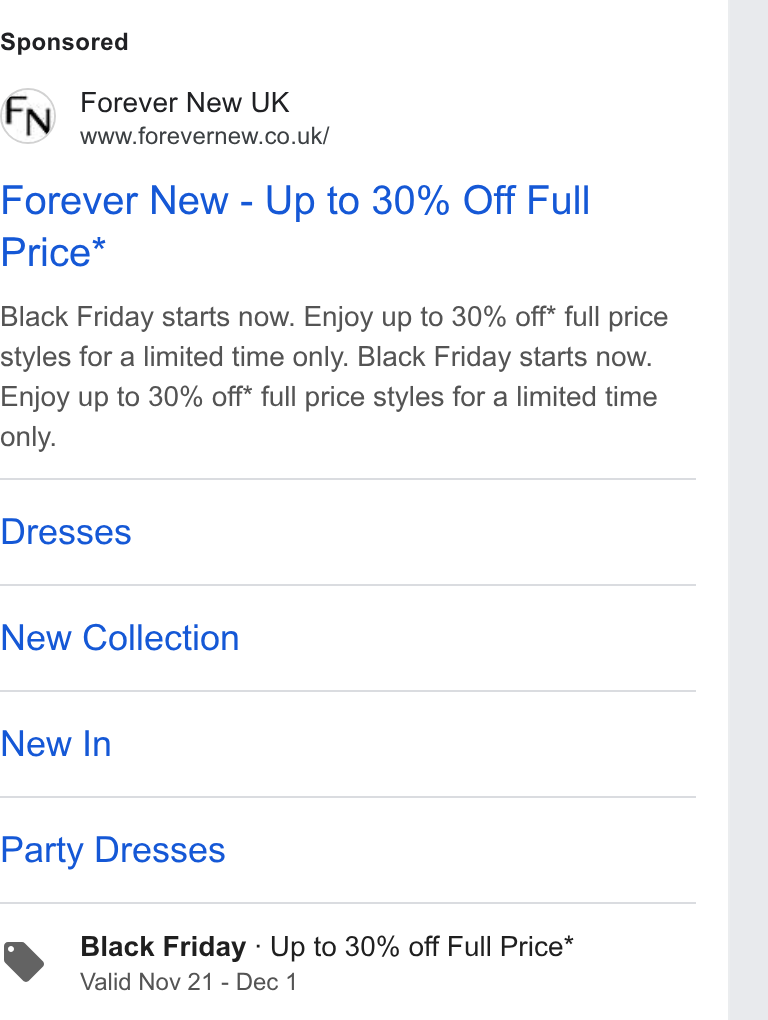
Task: Click the grey strip beside the ad
Action: [x=748, y=510]
